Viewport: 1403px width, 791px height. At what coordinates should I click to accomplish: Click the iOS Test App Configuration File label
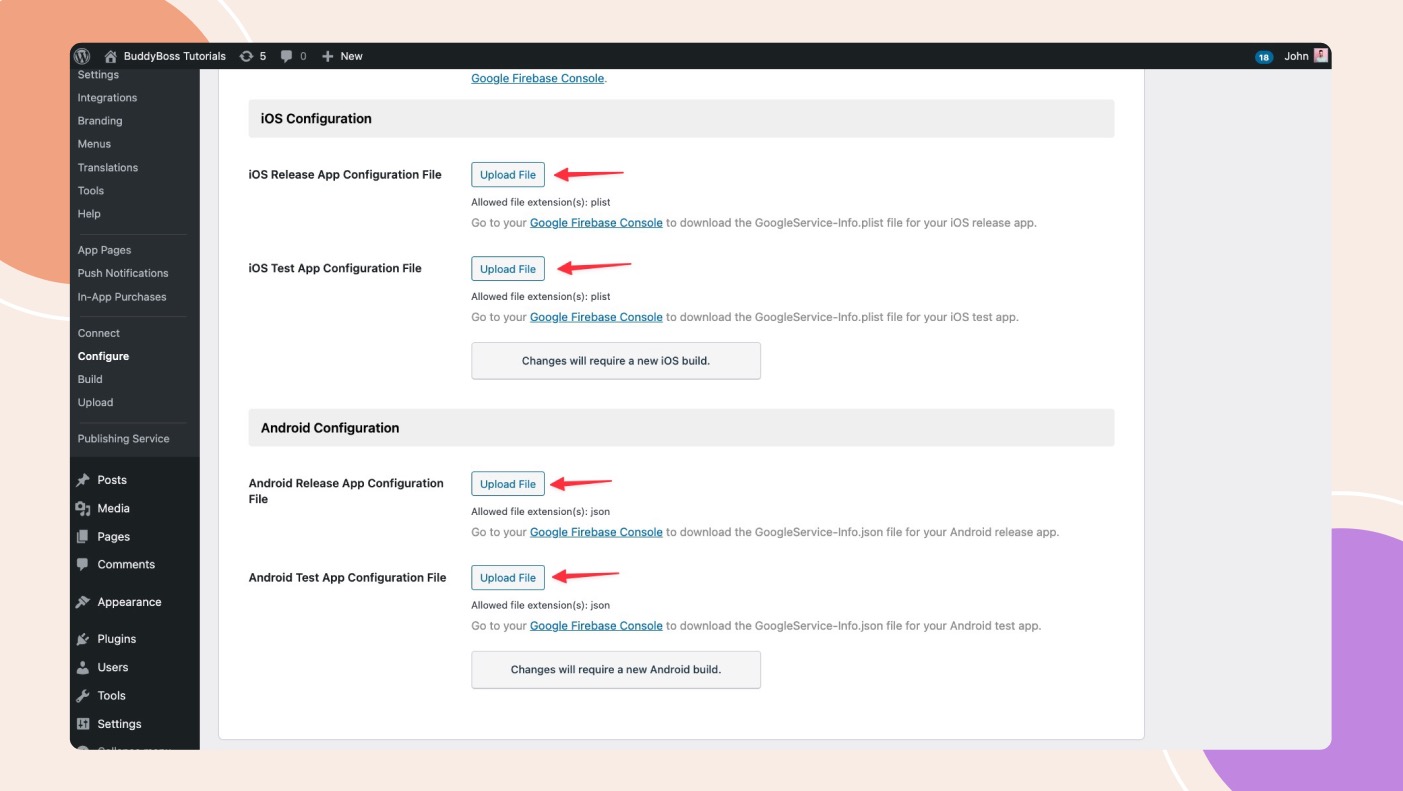click(335, 268)
